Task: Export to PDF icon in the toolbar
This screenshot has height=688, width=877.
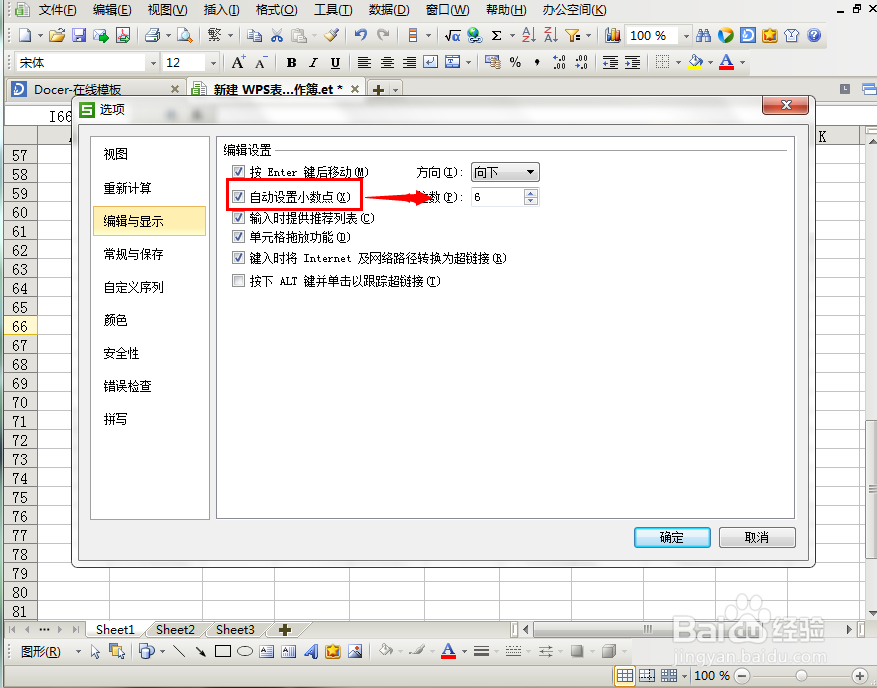Action: click(123, 35)
